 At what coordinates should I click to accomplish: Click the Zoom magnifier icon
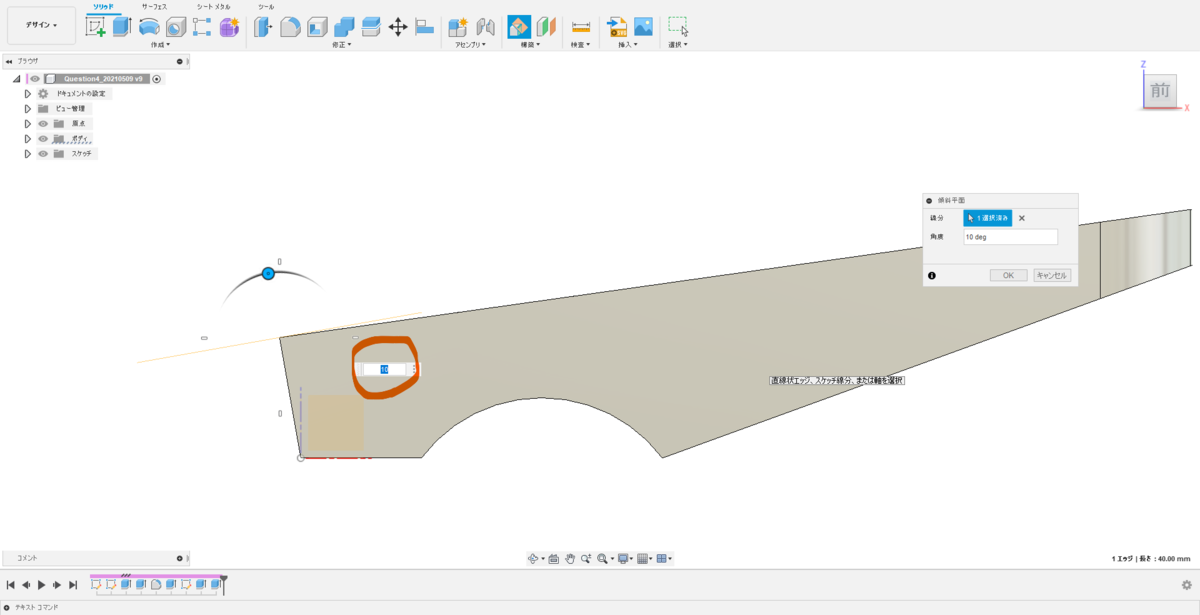pos(586,558)
